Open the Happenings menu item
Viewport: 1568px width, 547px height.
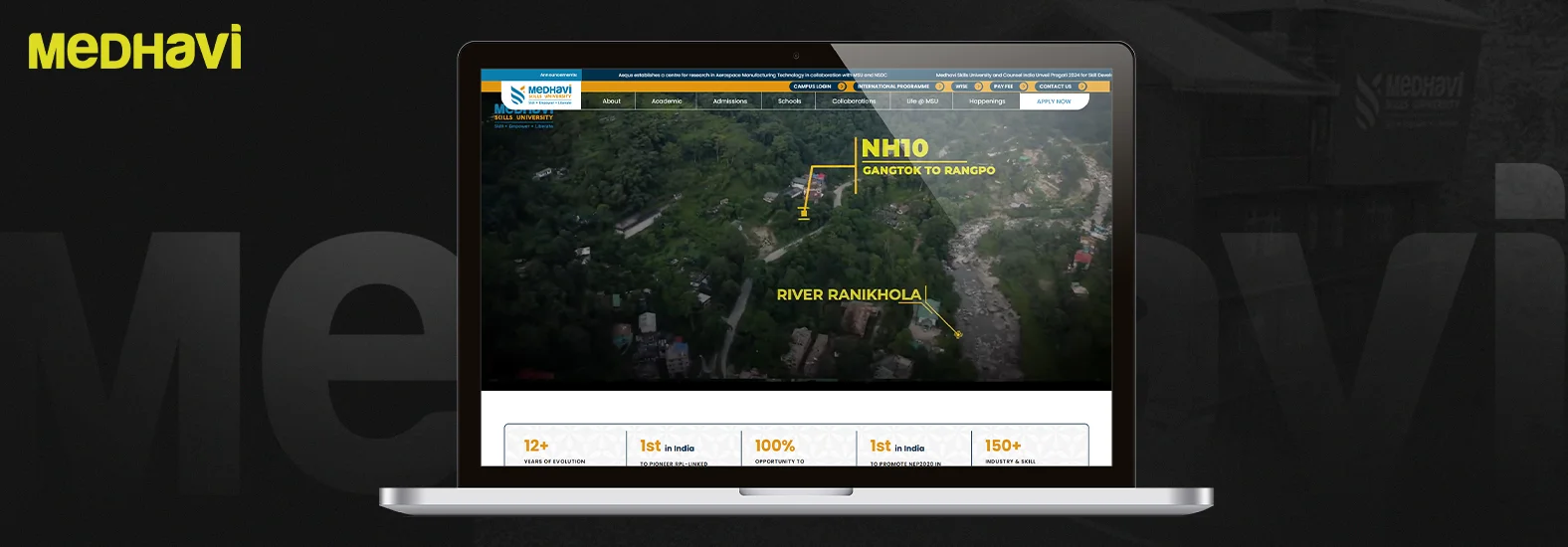[987, 101]
